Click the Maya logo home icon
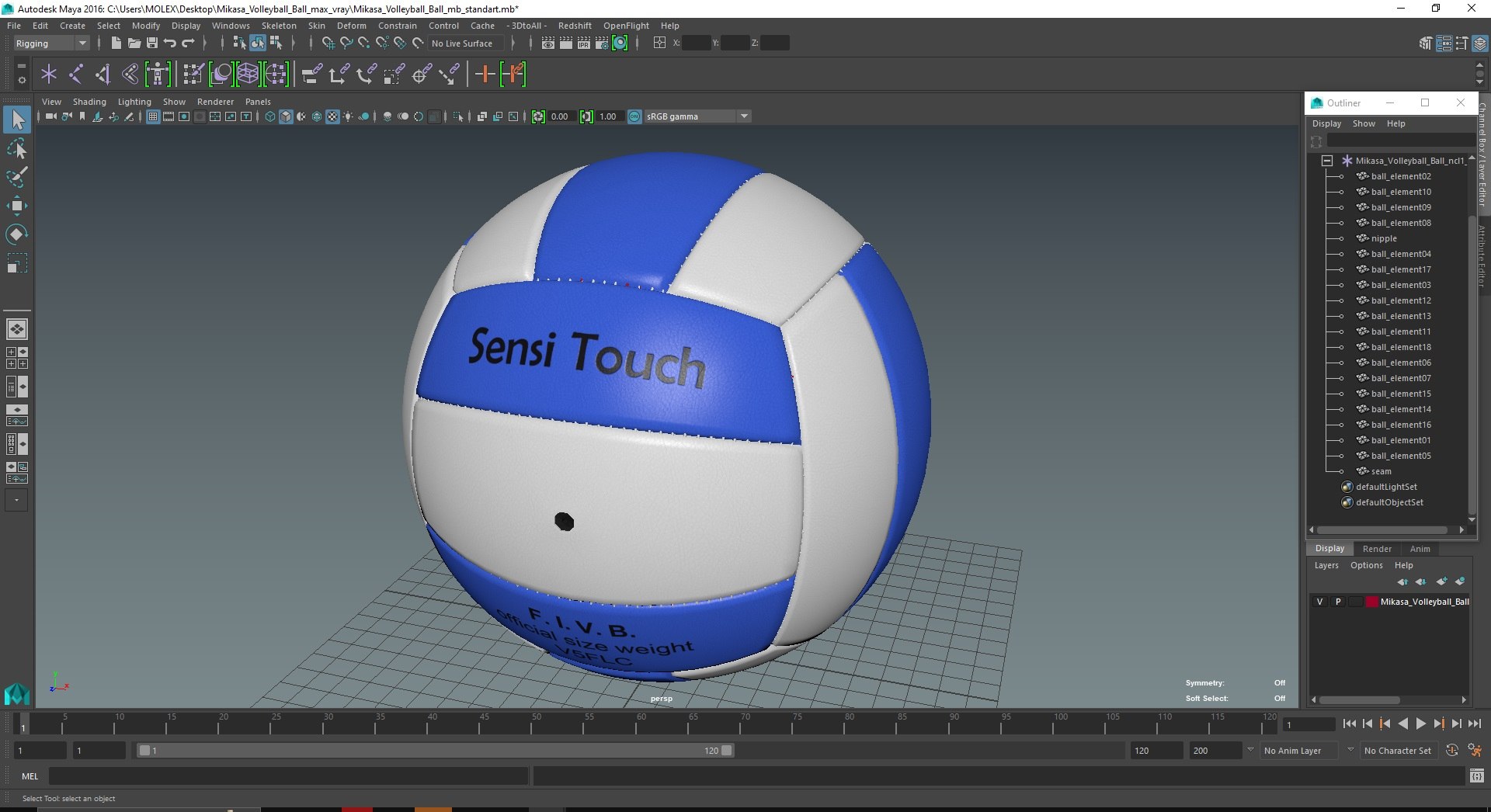This screenshot has height=812, width=1491. (x=16, y=693)
